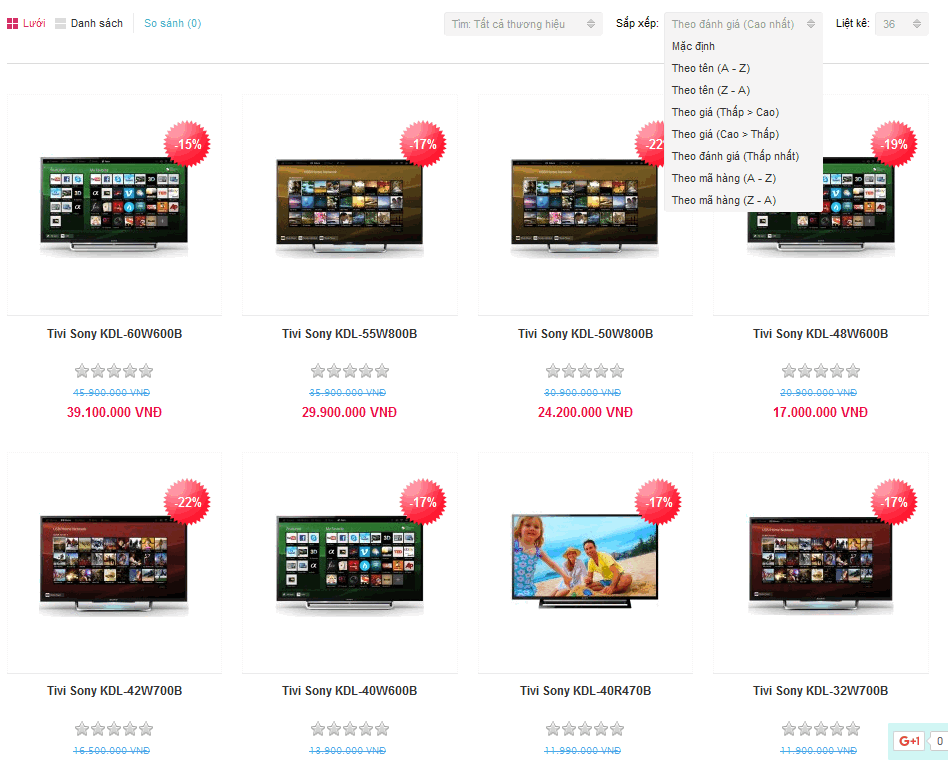The height and width of the screenshot is (760, 948).
Task: Open Tivi Sony KDL-40W600B product image
Action: click(x=349, y=564)
